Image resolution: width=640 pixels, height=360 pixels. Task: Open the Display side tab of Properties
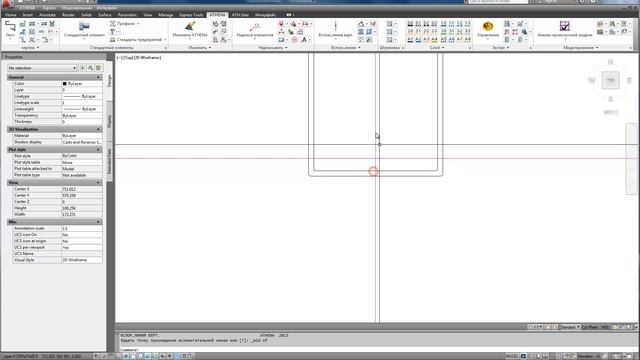tap(109, 121)
